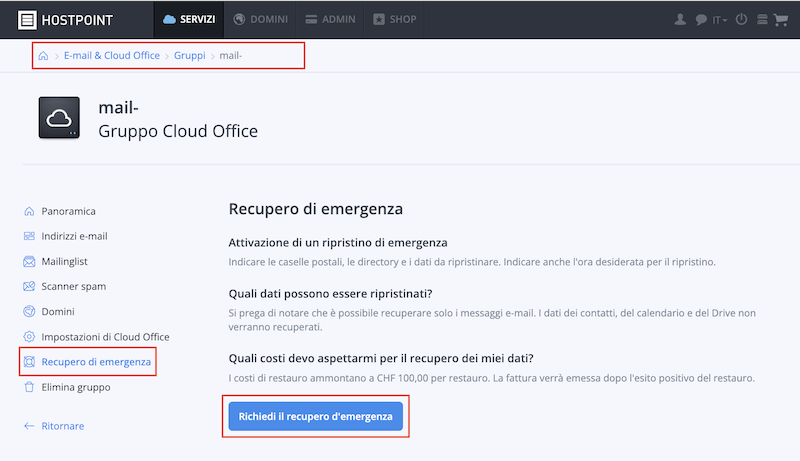Click the Mailinglist envelope icon

pos(29,262)
